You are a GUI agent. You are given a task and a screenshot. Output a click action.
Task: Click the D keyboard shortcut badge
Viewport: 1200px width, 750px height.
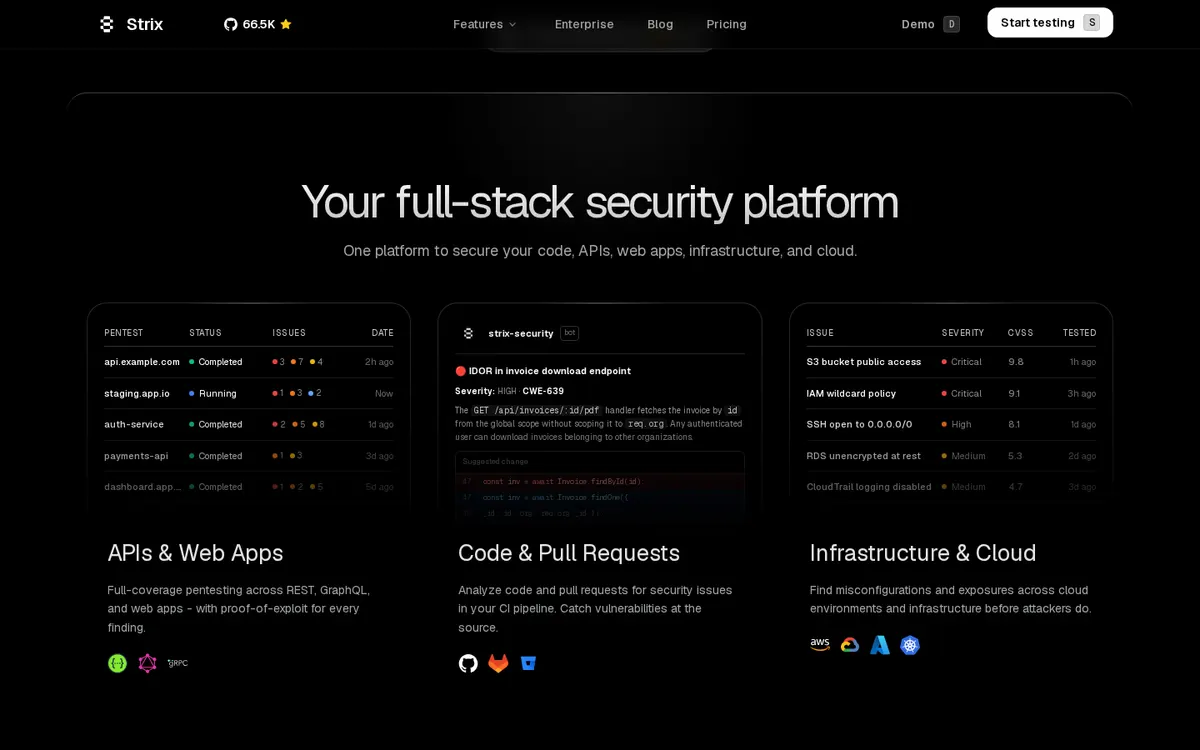click(951, 24)
